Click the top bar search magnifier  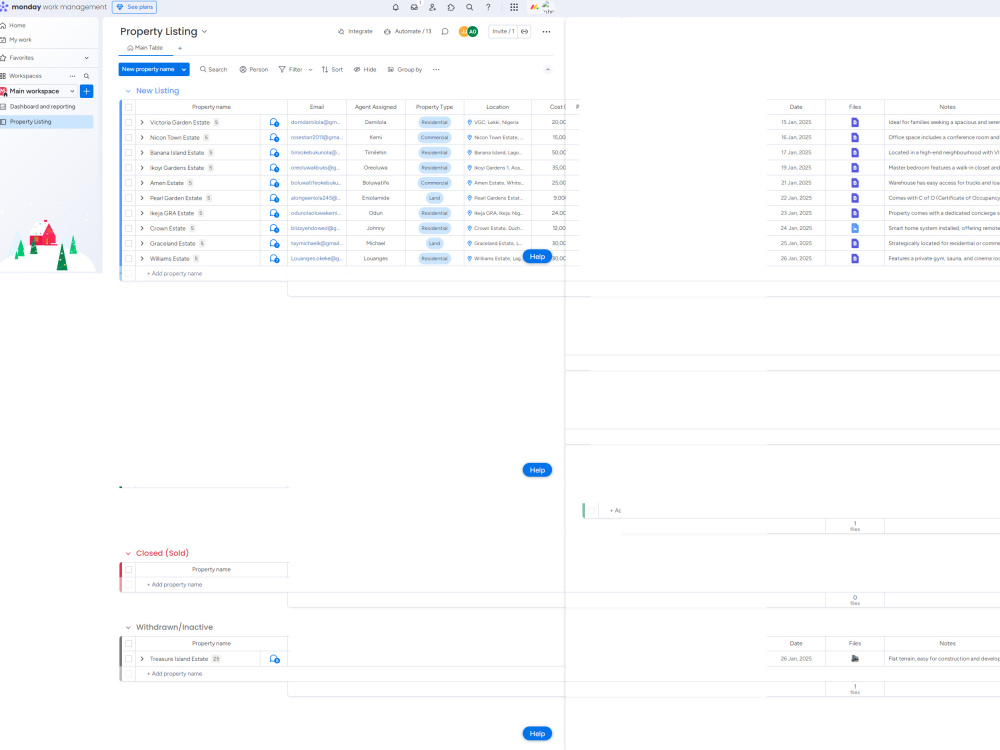coord(469,8)
